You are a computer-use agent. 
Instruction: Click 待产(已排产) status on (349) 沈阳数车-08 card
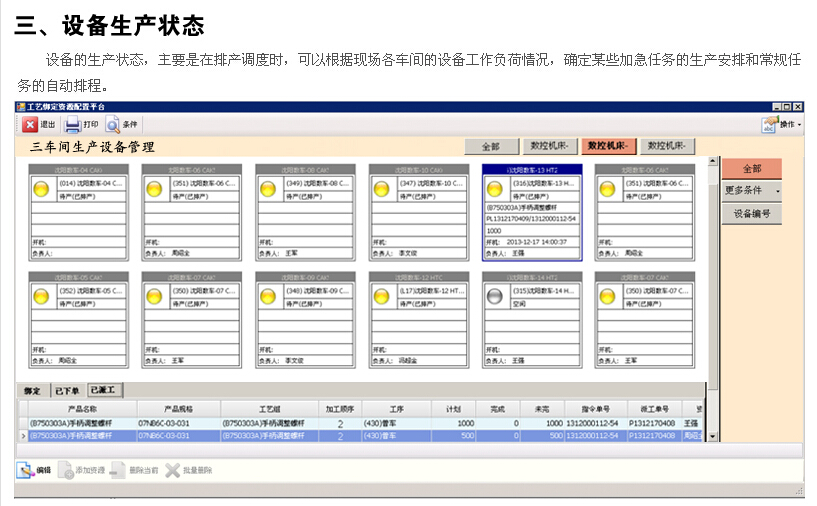304,196
